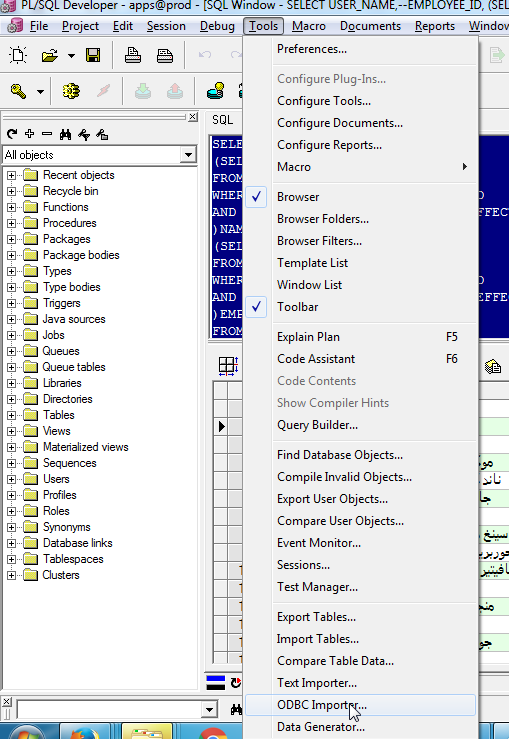The image size is (509, 739).
Task: Open the Project menu
Action: 81,26
